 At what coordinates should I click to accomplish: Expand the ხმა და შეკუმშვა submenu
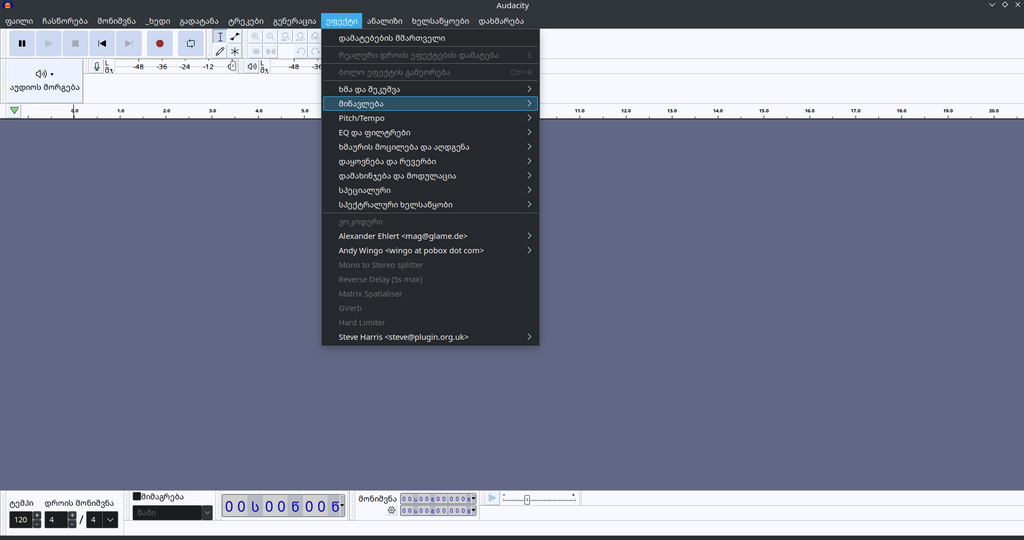click(x=430, y=89)
